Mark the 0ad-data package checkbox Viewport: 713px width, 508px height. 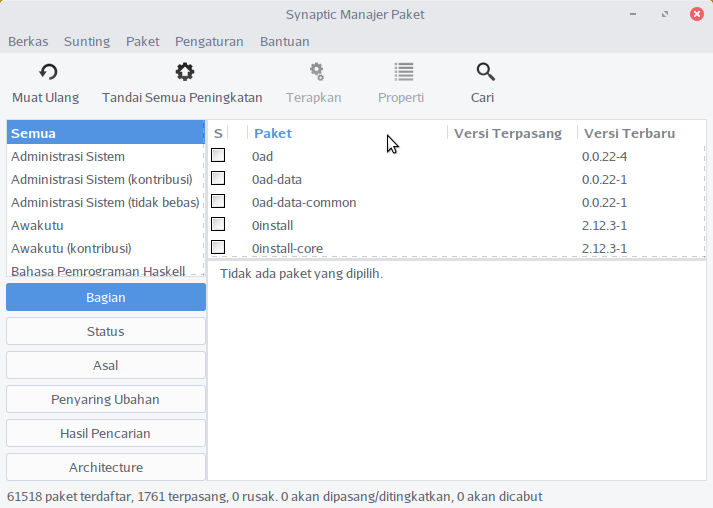[218, 178]
